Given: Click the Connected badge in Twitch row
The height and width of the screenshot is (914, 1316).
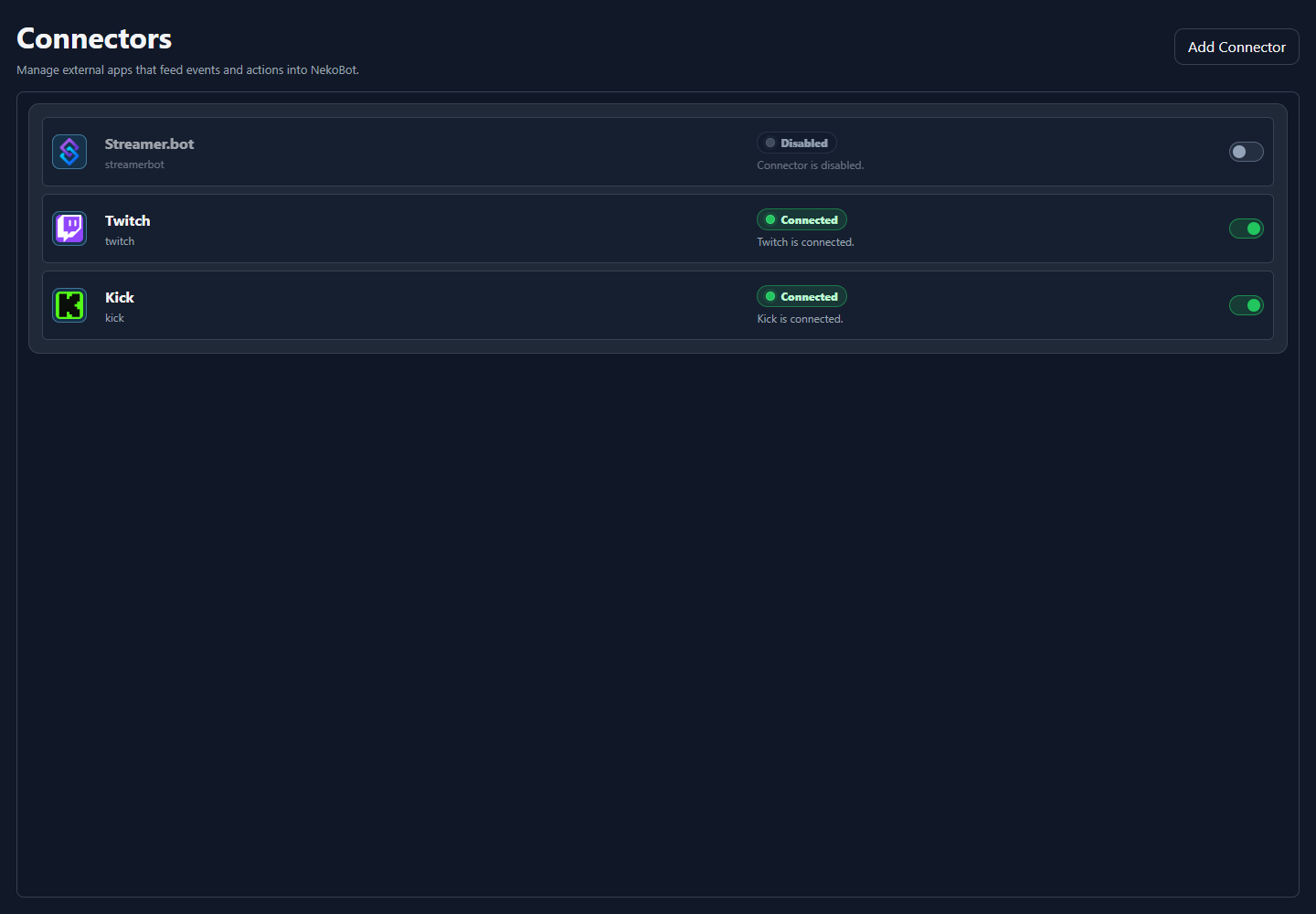Looking at the screenshot, I should 801,219.
